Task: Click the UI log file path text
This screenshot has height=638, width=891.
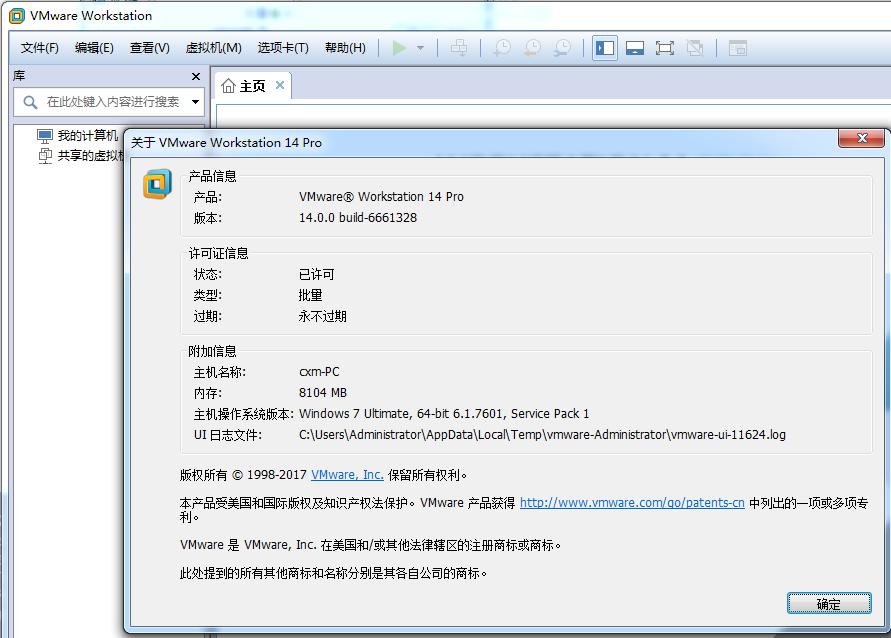Action: (x=542, y=435)
